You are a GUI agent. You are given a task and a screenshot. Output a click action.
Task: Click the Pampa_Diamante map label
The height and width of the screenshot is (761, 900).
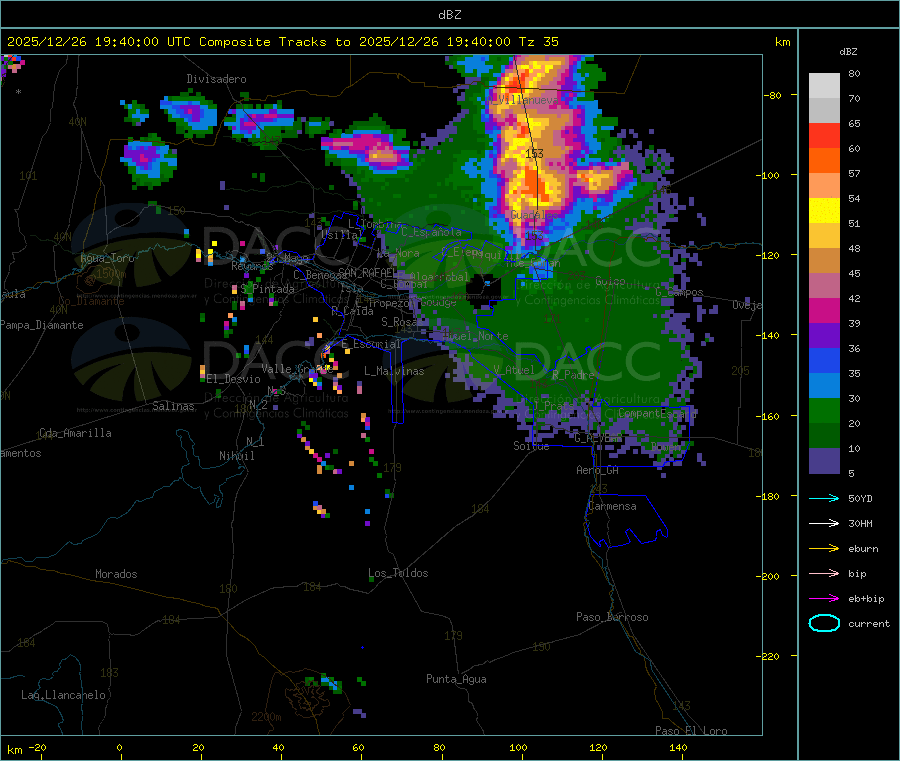click(x=42, y=325)
